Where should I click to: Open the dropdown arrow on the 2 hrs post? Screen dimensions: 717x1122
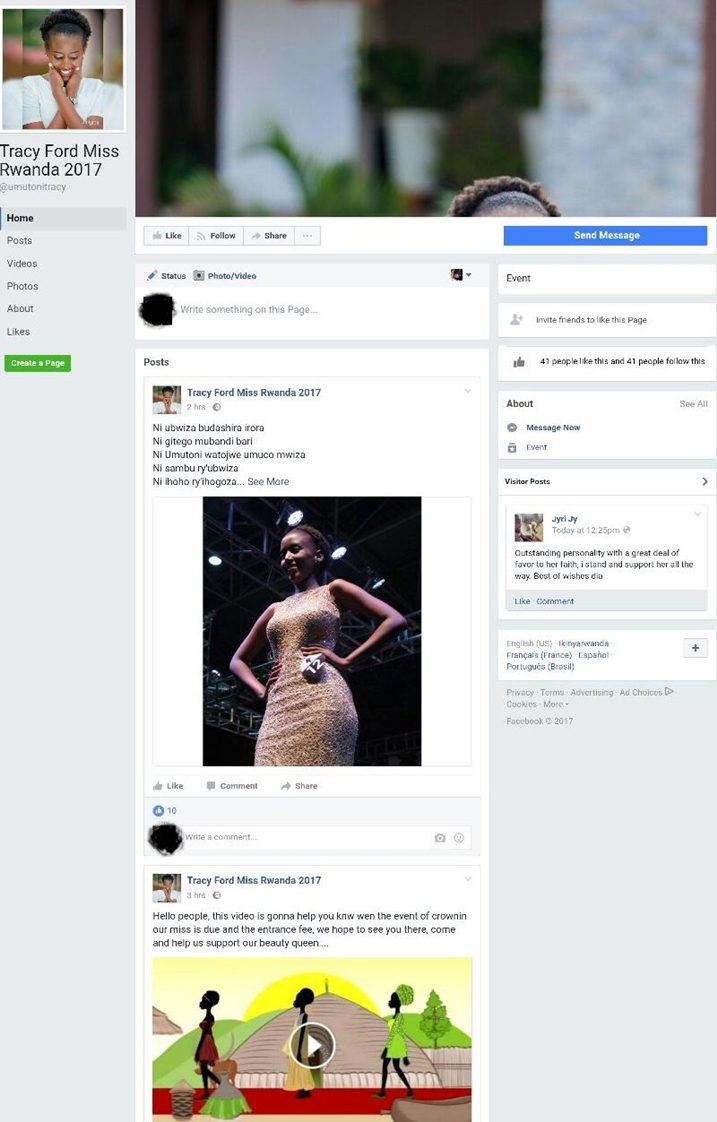(468, 391)
